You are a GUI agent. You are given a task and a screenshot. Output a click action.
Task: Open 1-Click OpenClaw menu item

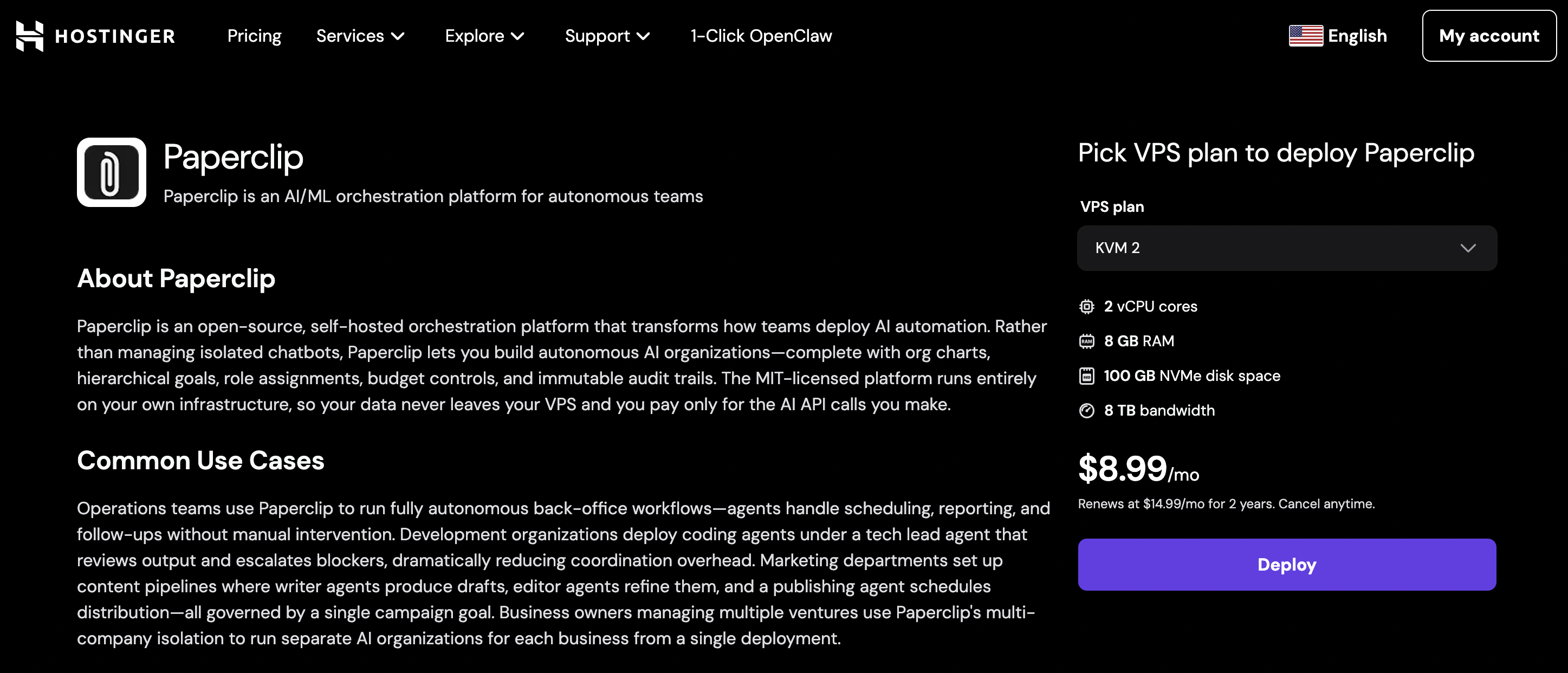click(761, 36)
